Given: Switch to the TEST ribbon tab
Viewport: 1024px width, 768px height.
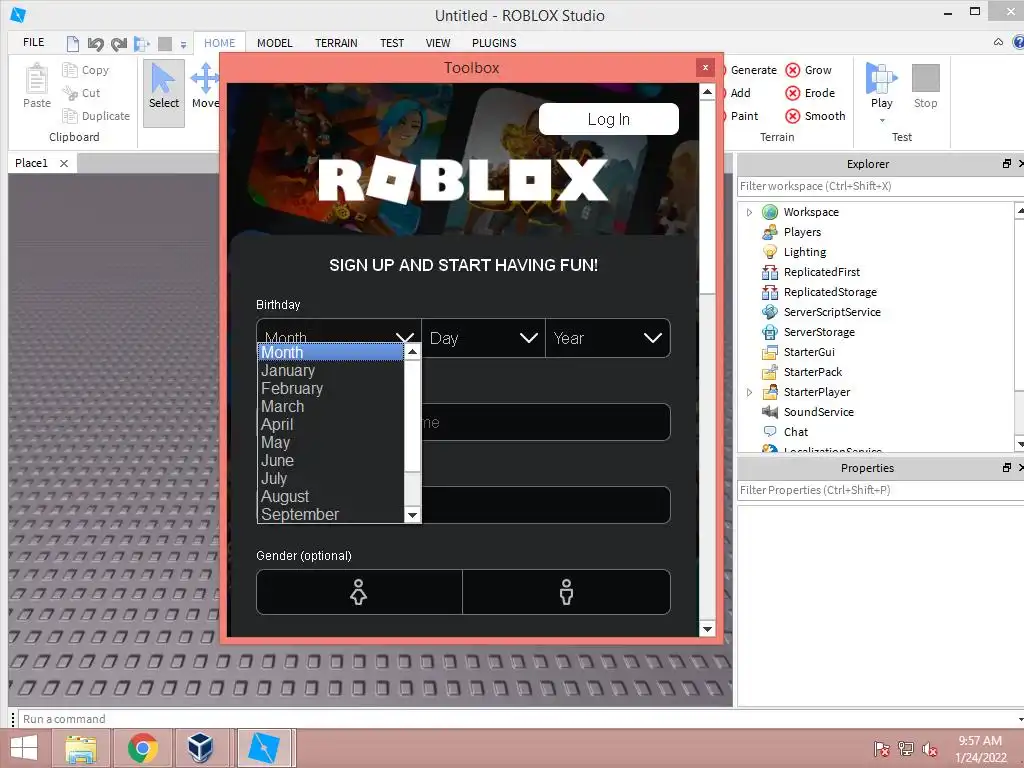Looking at the screenshot, I should 392,43.
